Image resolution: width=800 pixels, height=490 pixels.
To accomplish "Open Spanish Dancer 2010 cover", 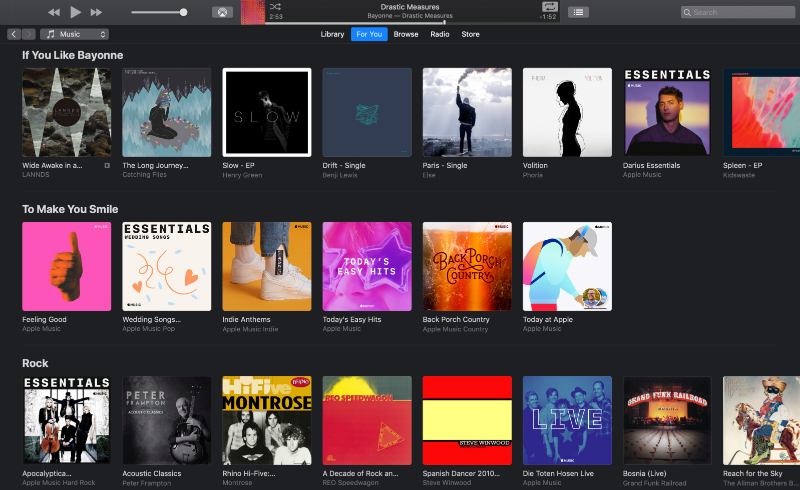I will 467,421.
